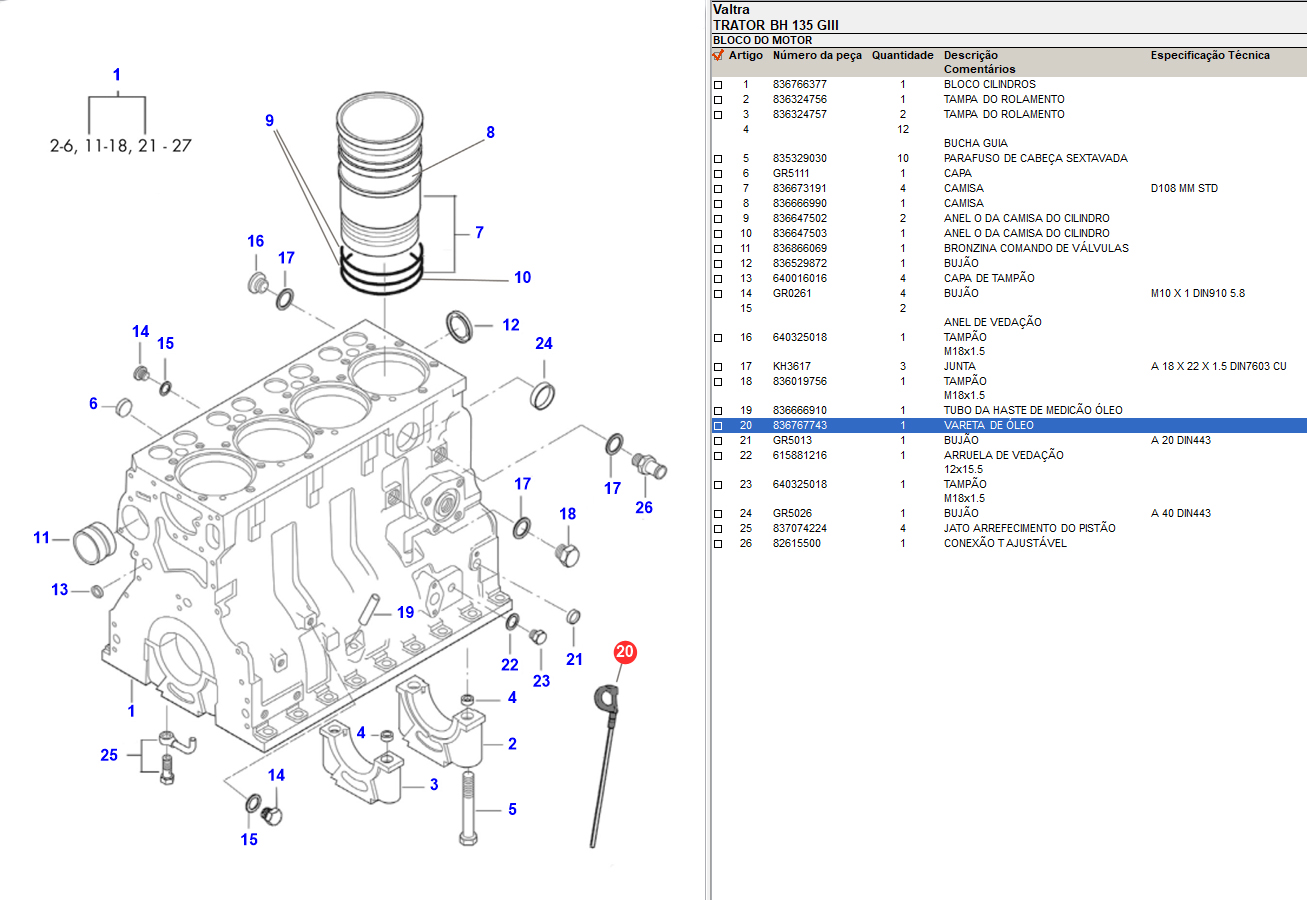Image resolution: width=1307 pixels, height=900 pixels.
Task: Click the BLOCO DO MOTOR section title
Action: [762, 40]
